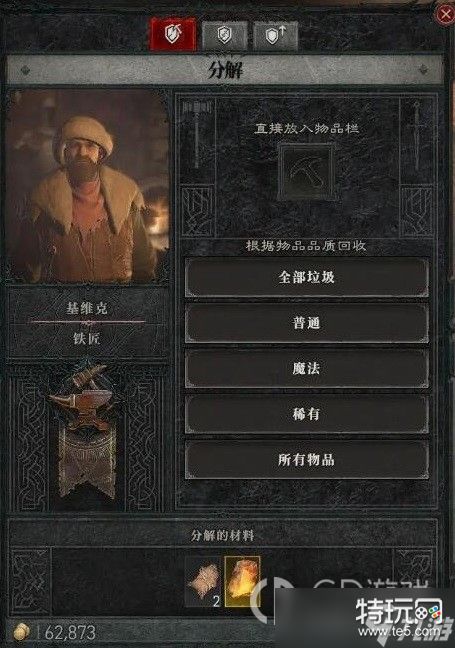Click the sword icon beside salvage slot
Viewport: 455px width, 648px height.
tap(417, 136)
